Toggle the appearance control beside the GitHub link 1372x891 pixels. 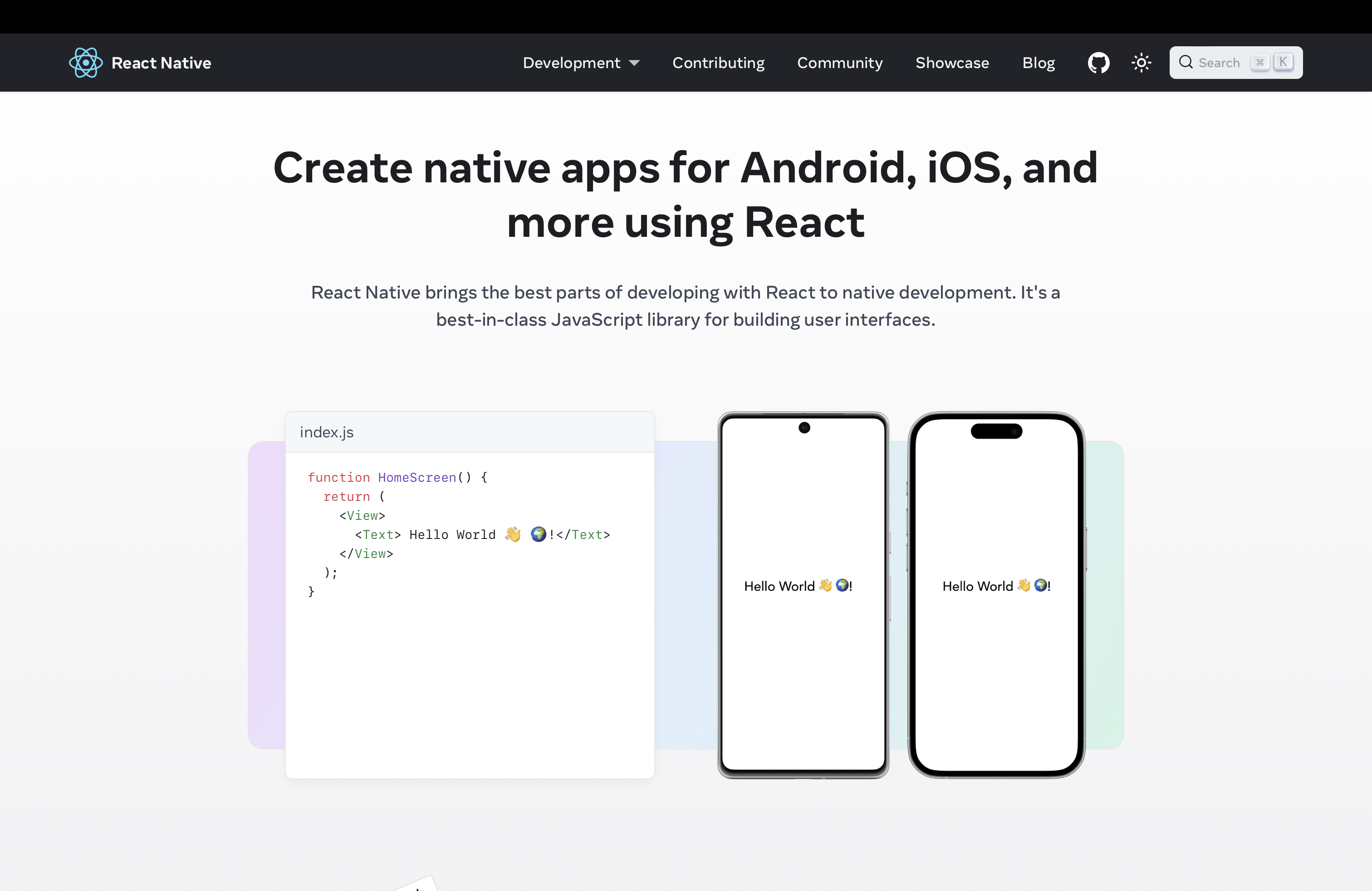pos(1142,62)
